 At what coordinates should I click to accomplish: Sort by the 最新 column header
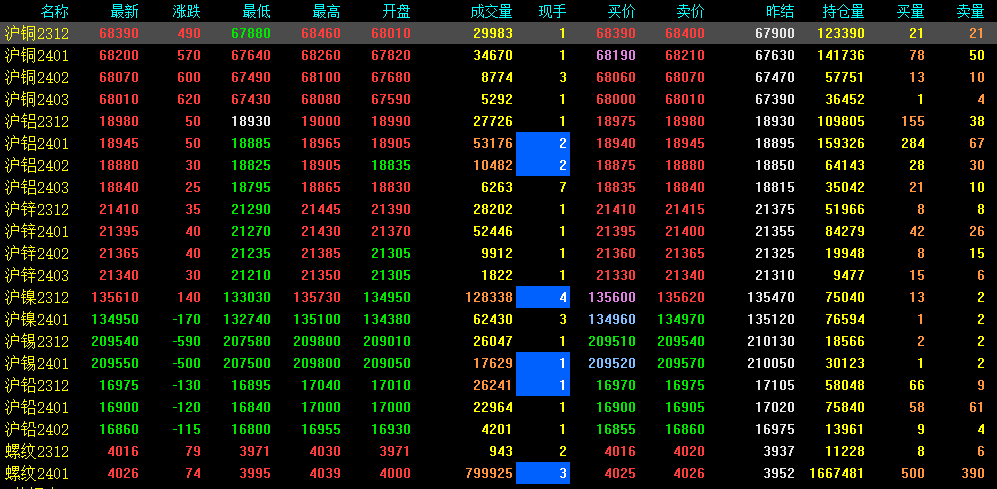pyautogui.click(x=125, y=11)
